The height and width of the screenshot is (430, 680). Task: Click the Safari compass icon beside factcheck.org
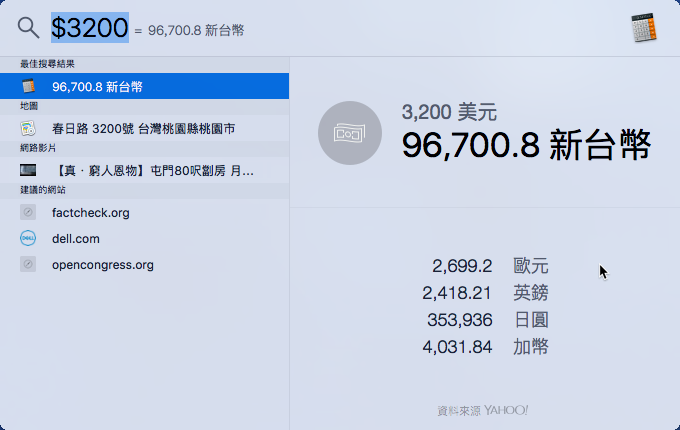pos(28,212)
